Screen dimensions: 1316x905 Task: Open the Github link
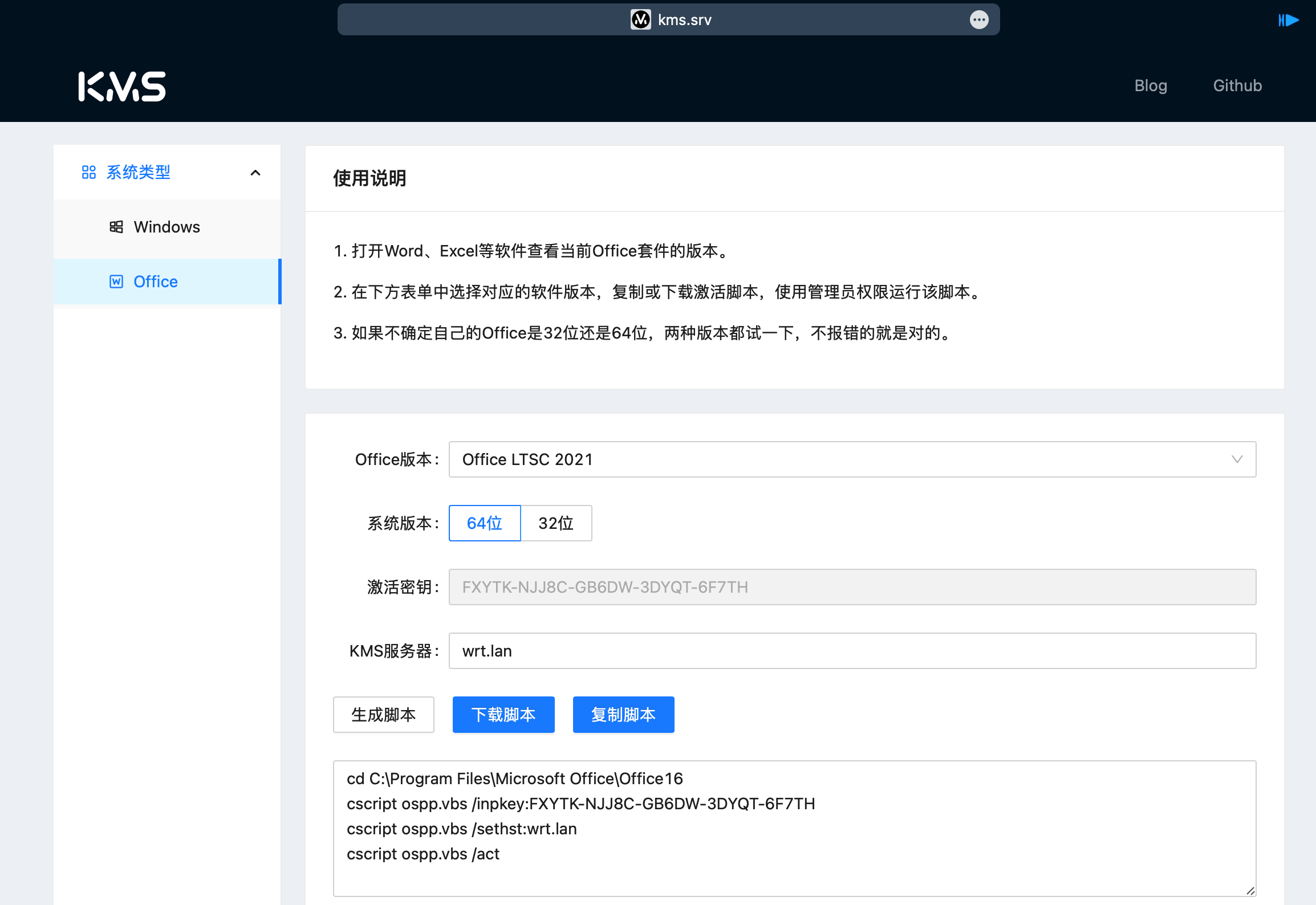pos(1237,85)
